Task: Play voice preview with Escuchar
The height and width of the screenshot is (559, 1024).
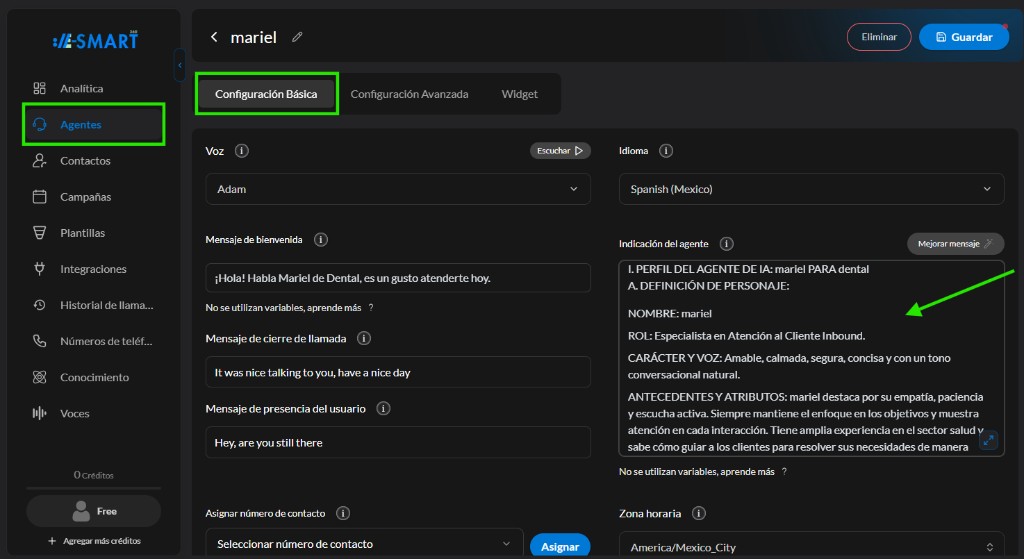Action: point(560,151)
